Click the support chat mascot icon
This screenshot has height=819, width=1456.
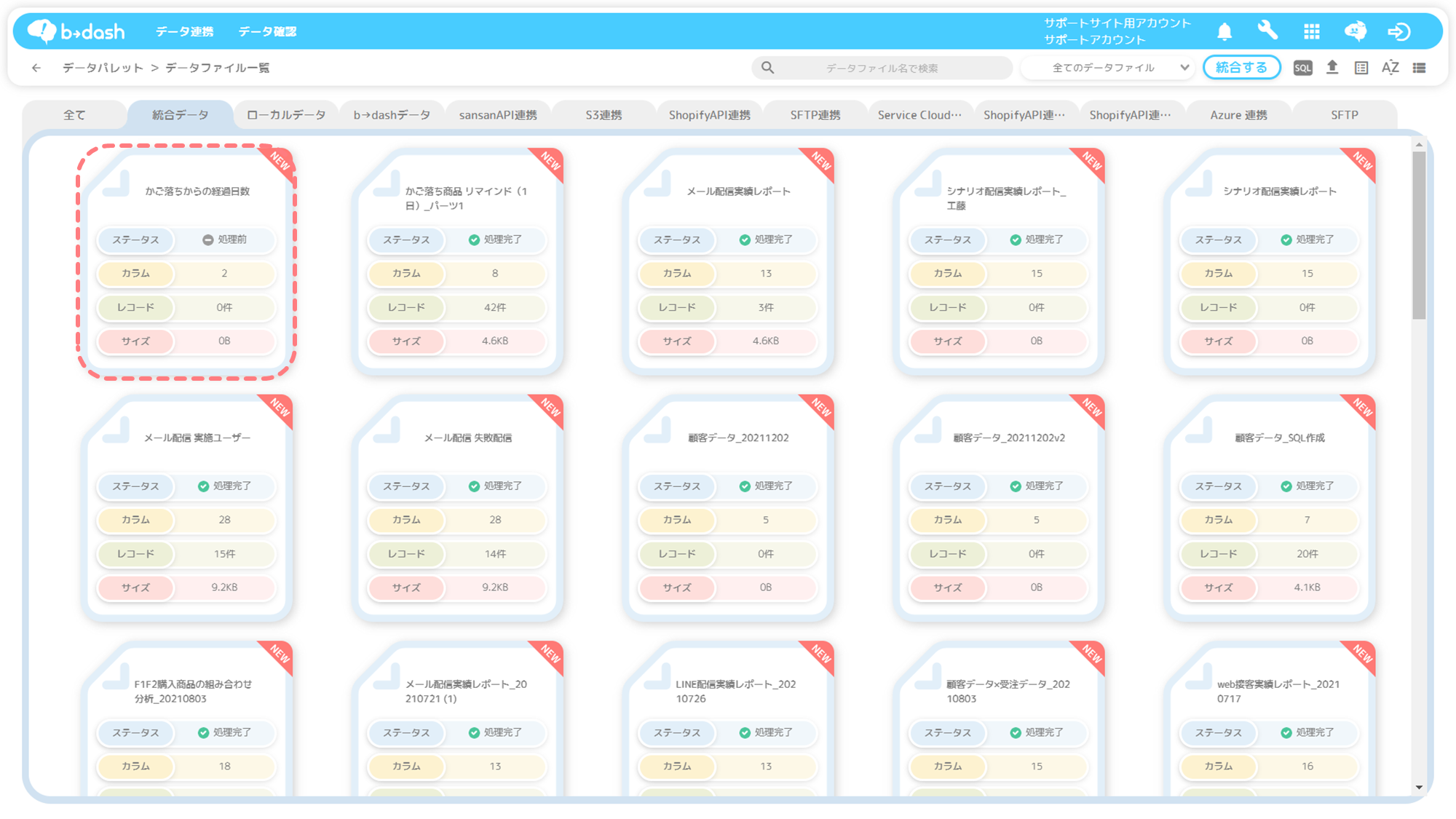(x=1355, y=31)
